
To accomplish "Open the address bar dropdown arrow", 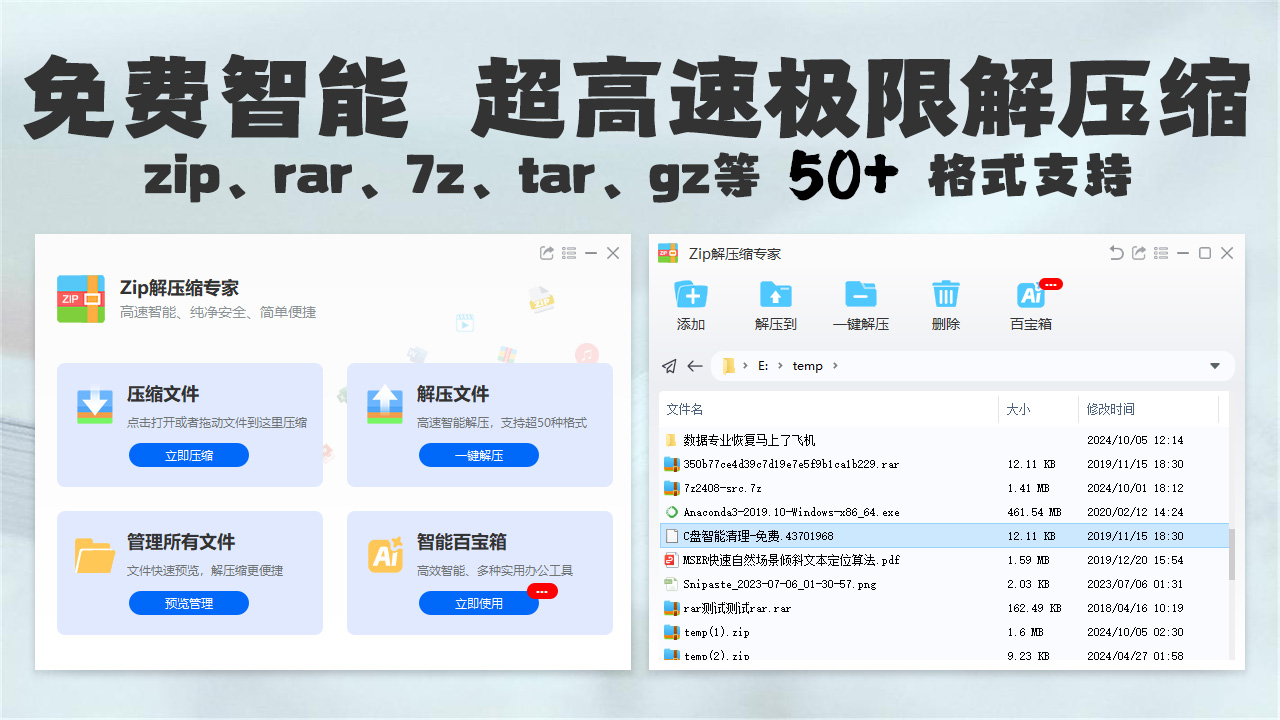I will coord(1216,365).
